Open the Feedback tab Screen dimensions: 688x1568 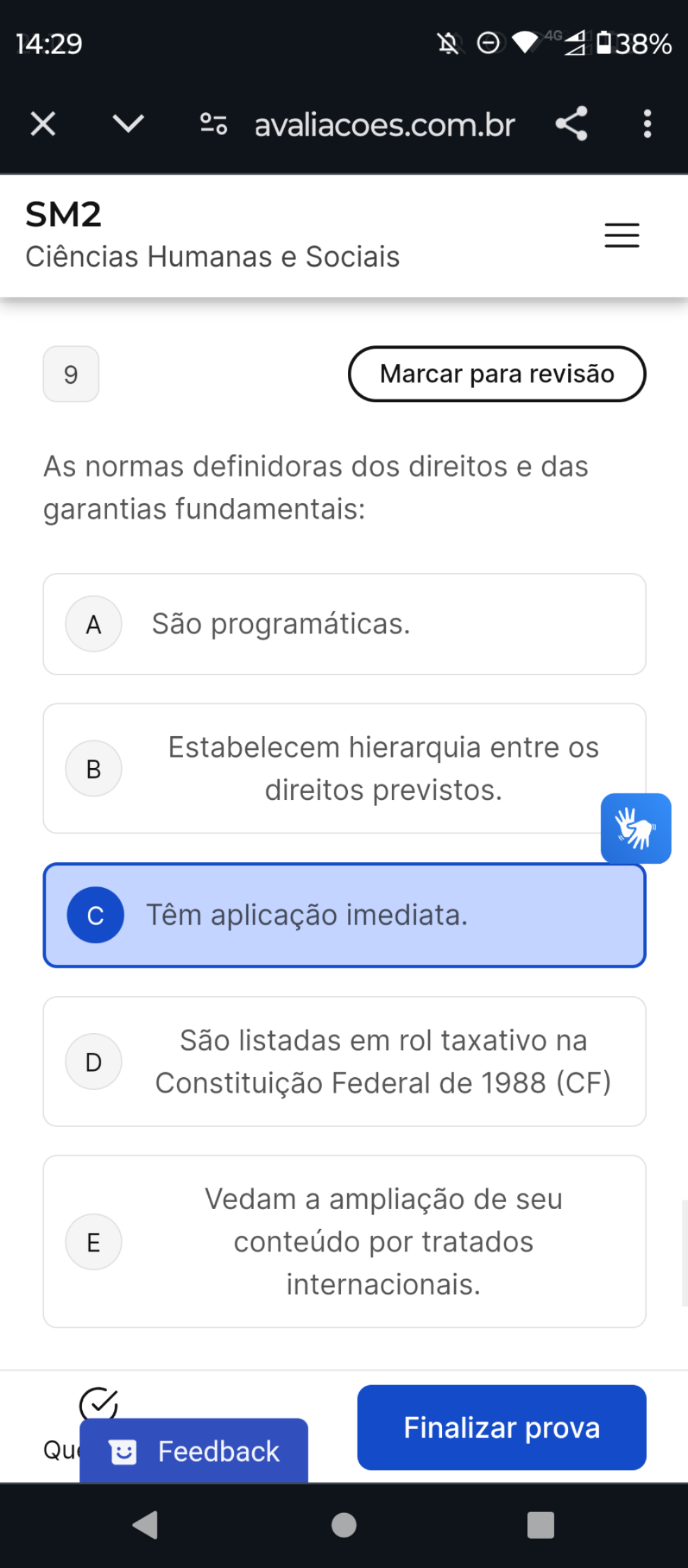coord(194,1451)
